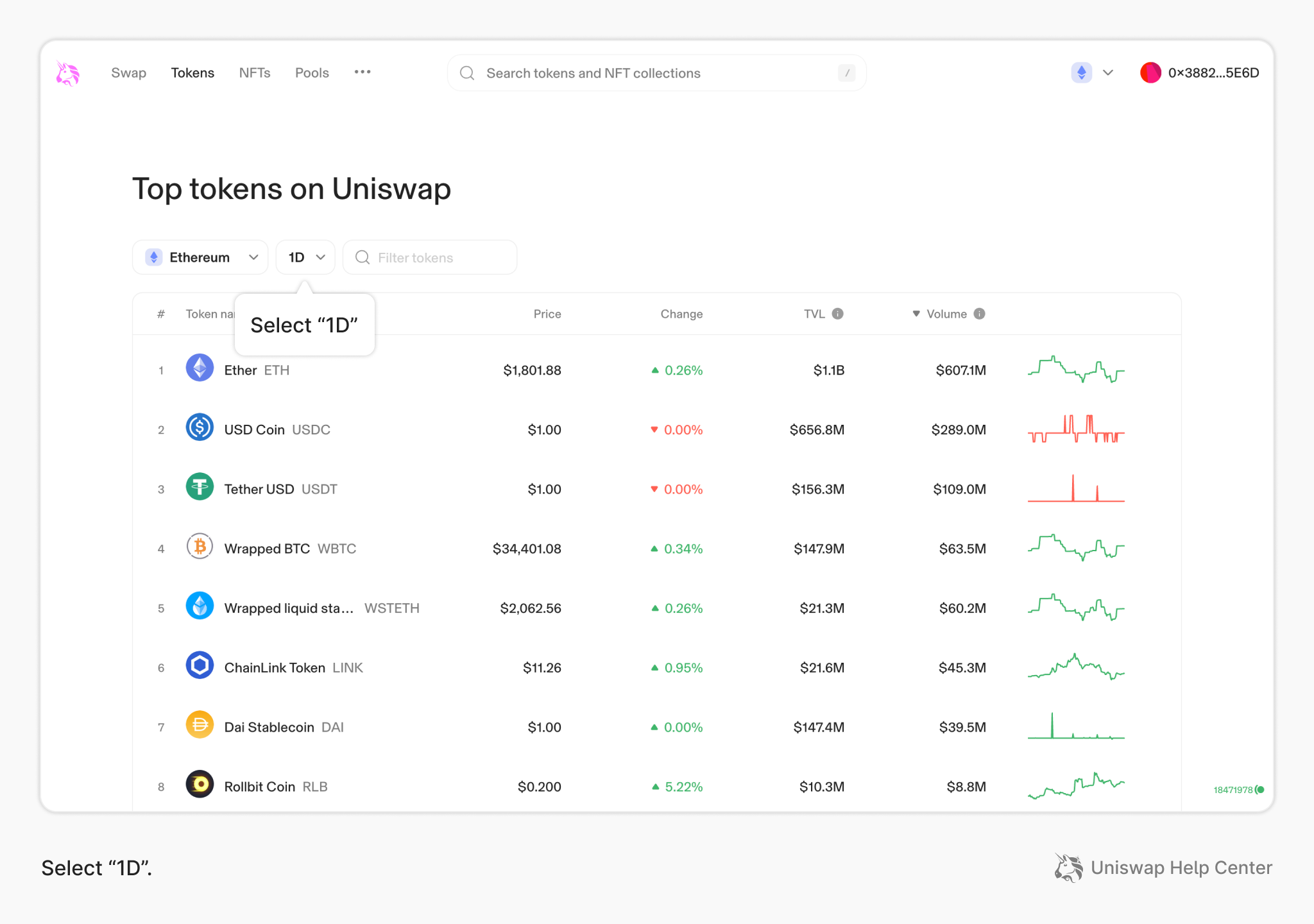Viewport: 1314px width, 924px height.
Task: Click the Volume sort arrow
Action: coord(916,314)
